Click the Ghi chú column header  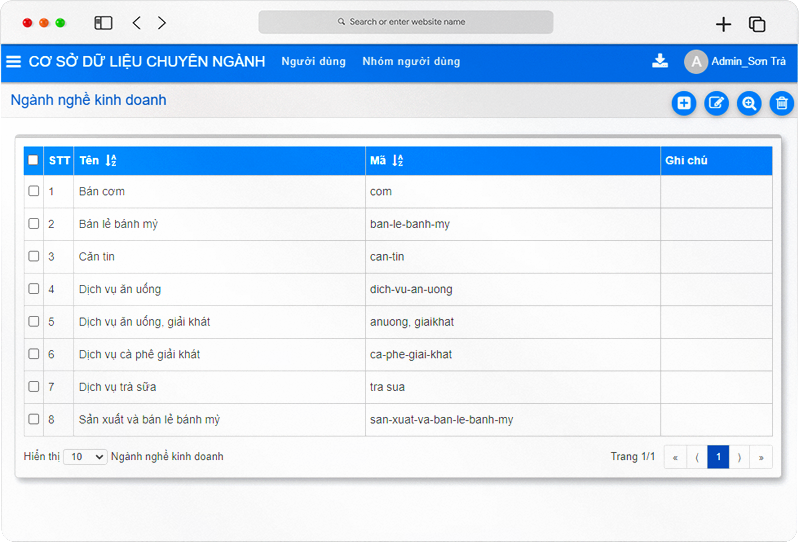716,161
